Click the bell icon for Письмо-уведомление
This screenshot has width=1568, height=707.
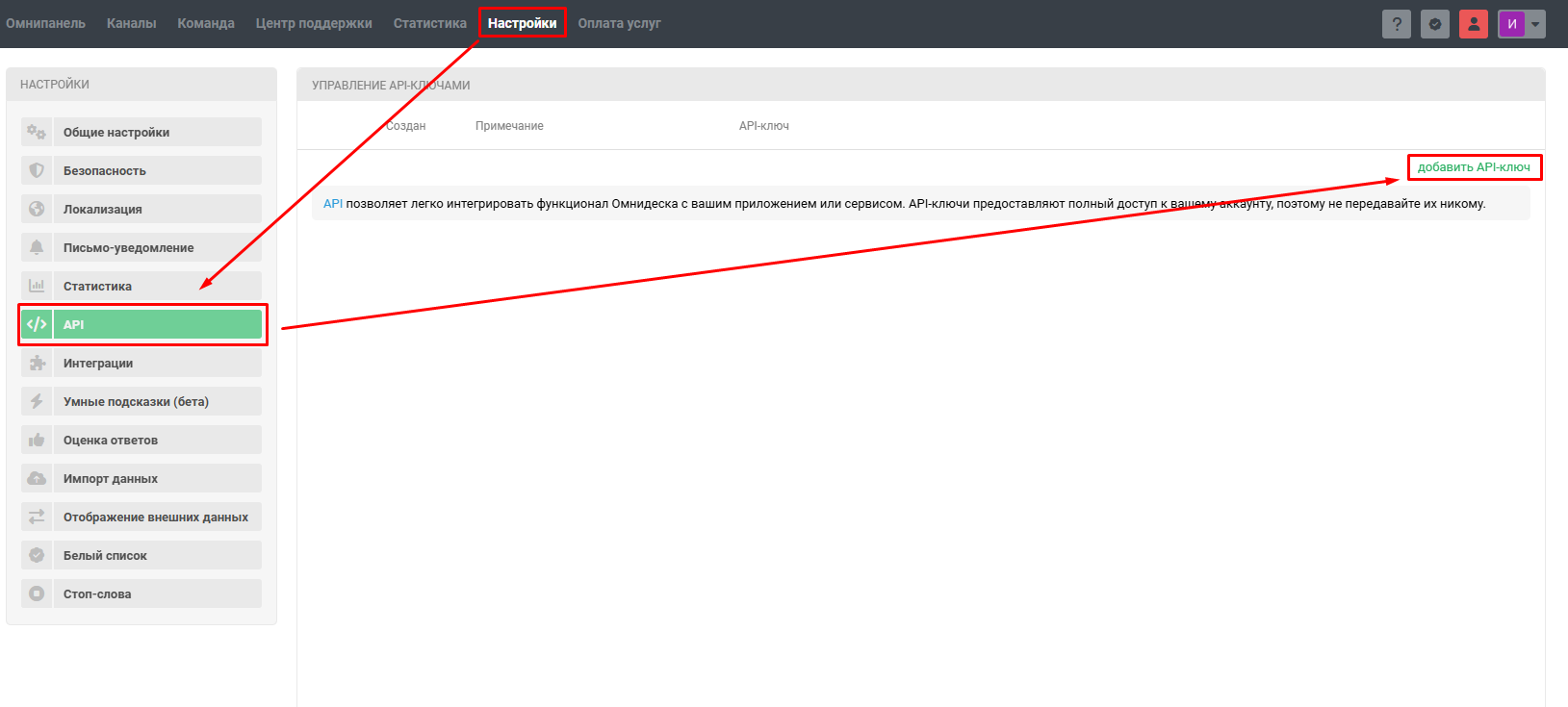coord(37,247)
